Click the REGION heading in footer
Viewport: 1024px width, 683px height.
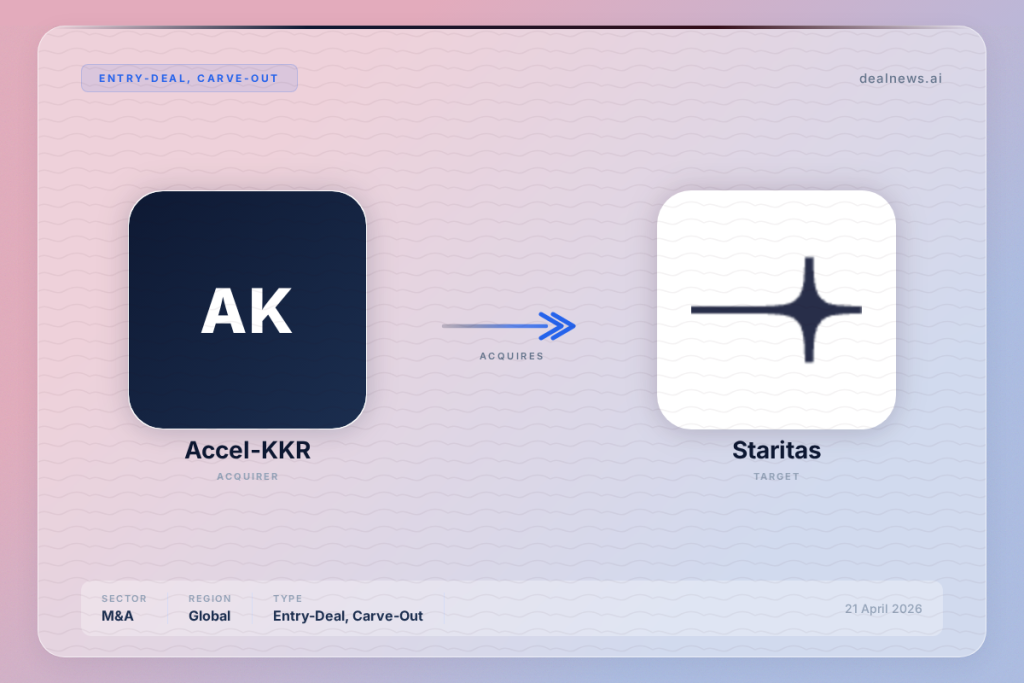pyautogui.click(x=209, y=599)
